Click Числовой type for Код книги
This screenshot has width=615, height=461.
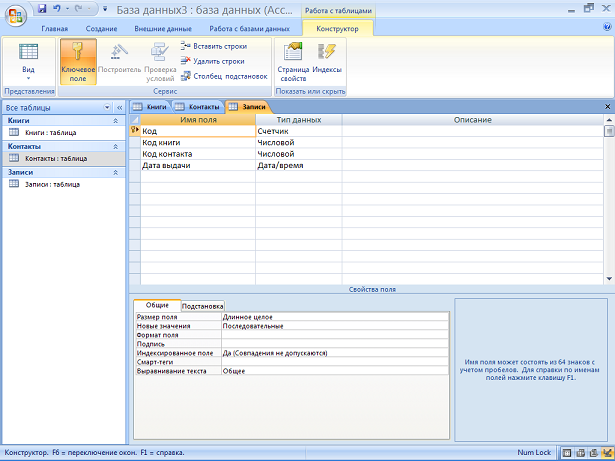click(x=299, y=143)
